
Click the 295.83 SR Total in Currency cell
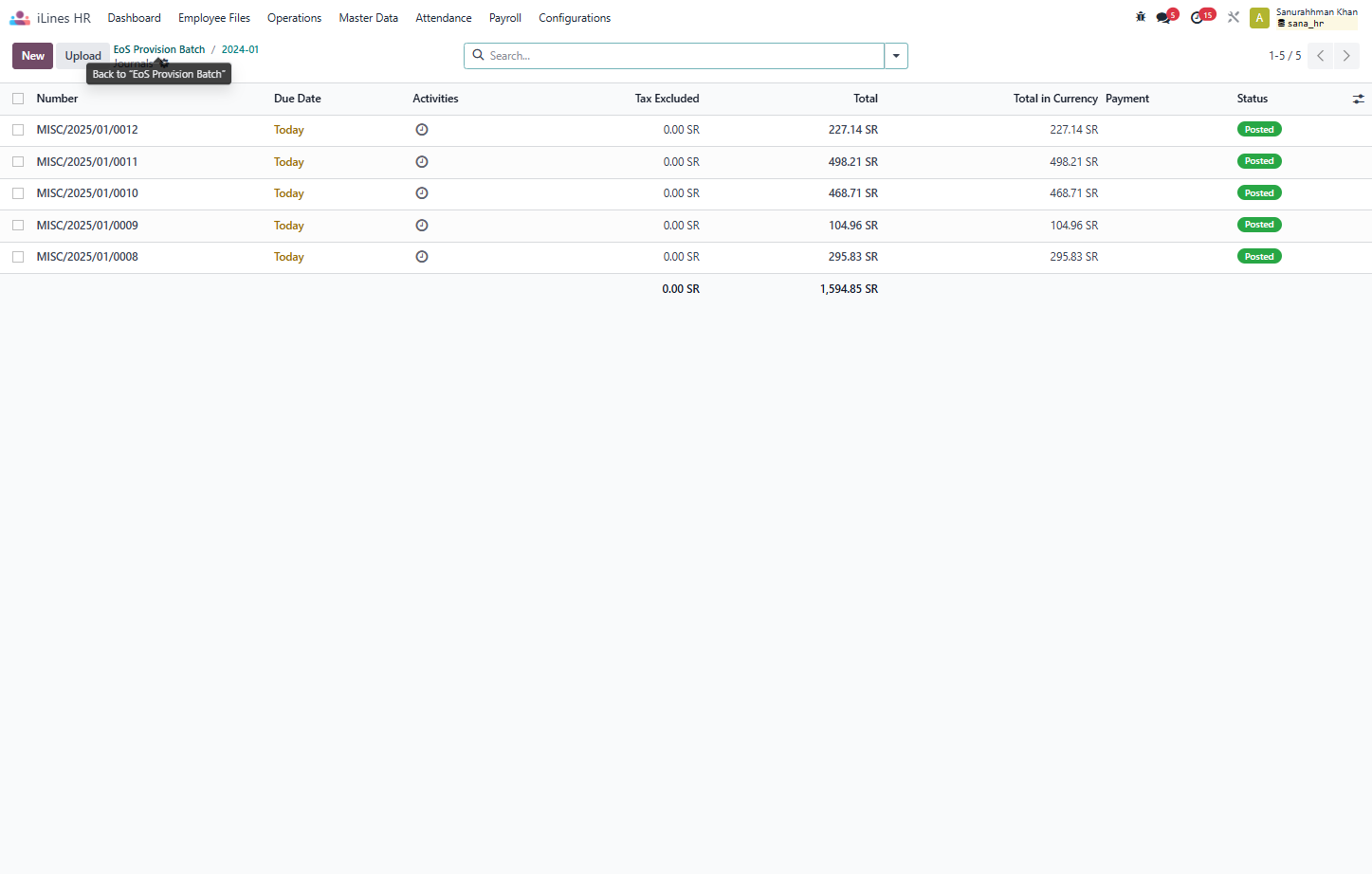[x=1074, y=257]
